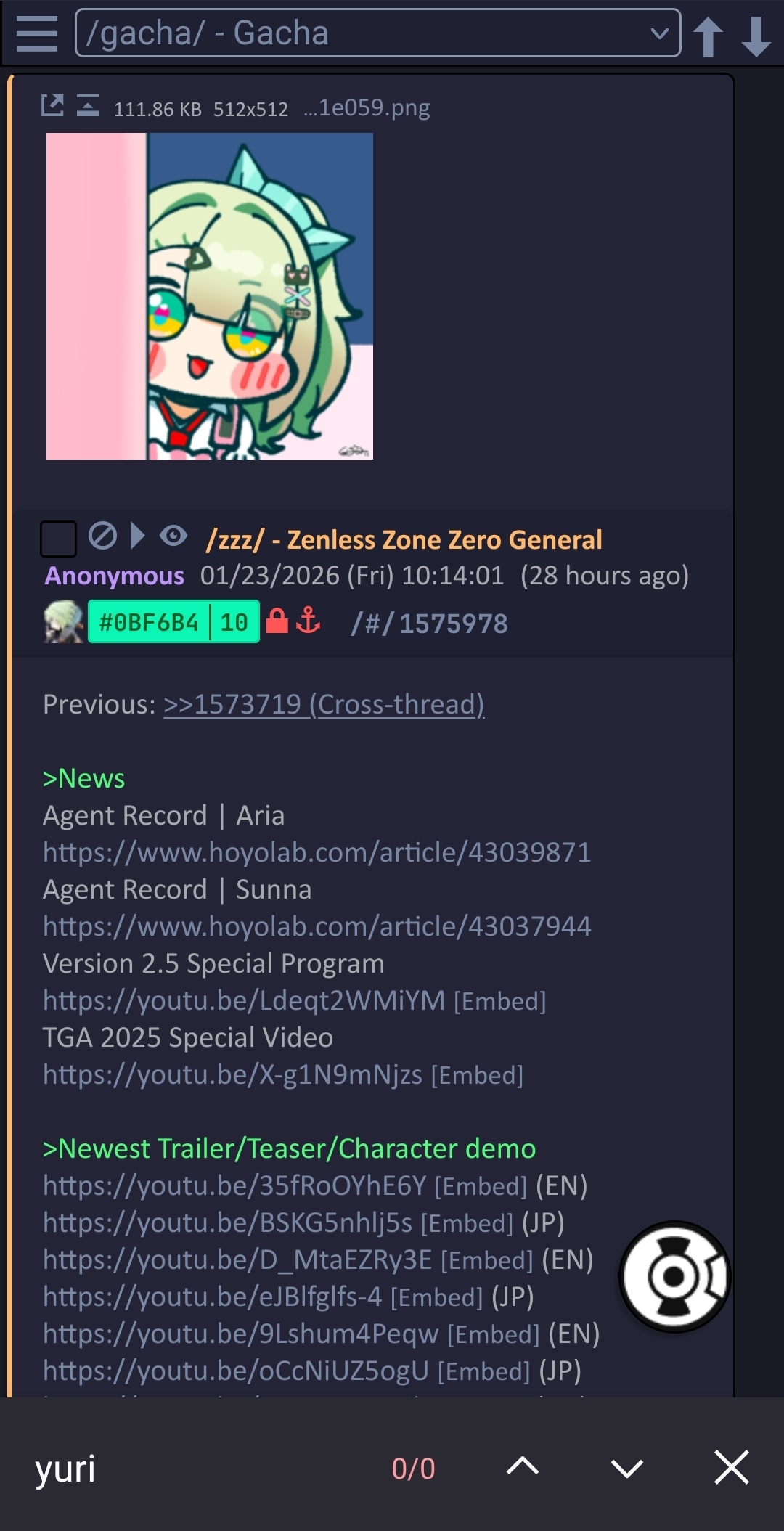Open the hamburger menu
784x1531 pixels.
[x=37, y=33]
